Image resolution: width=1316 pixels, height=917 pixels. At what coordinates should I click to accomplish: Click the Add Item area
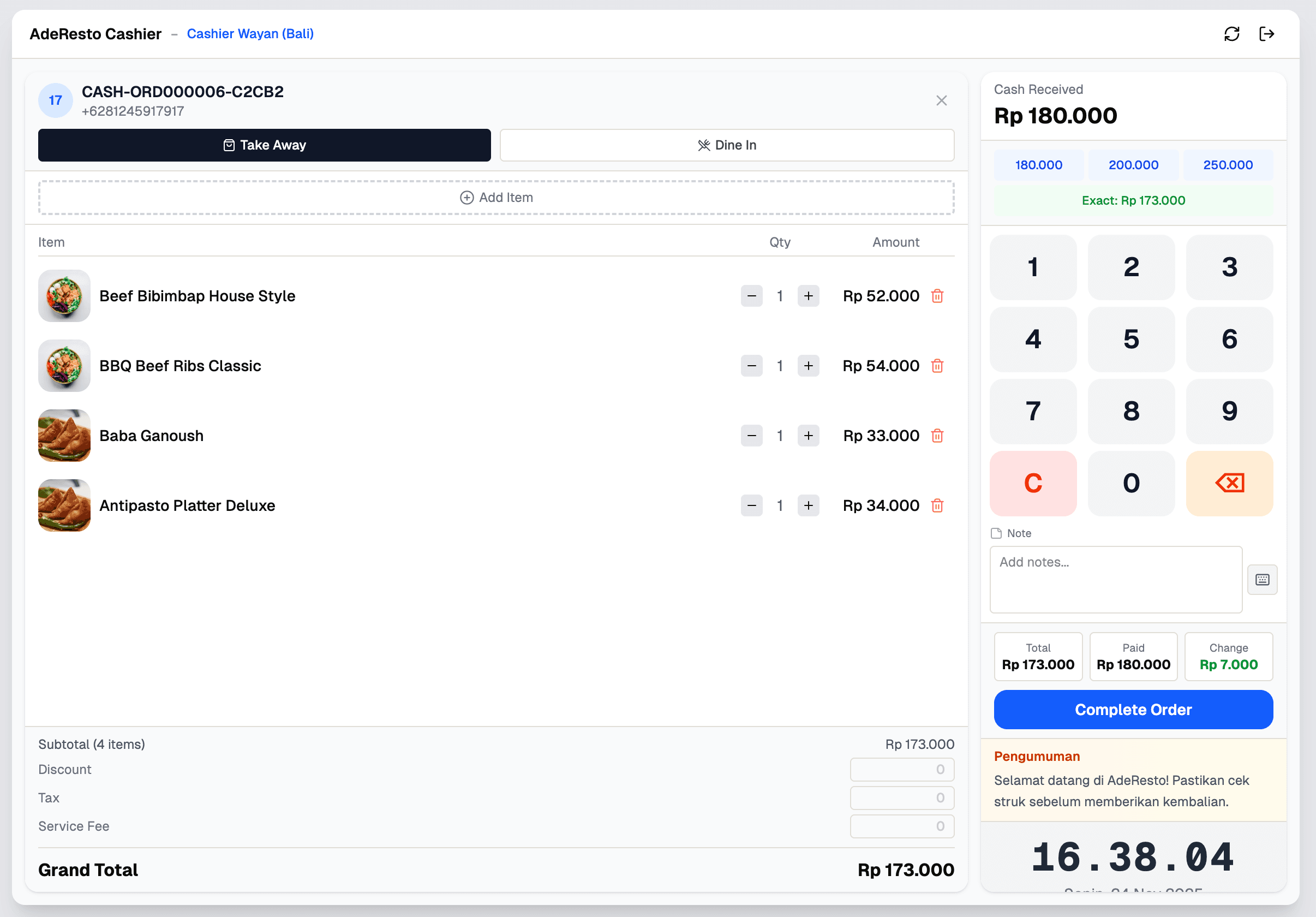[x=496, y=197]
